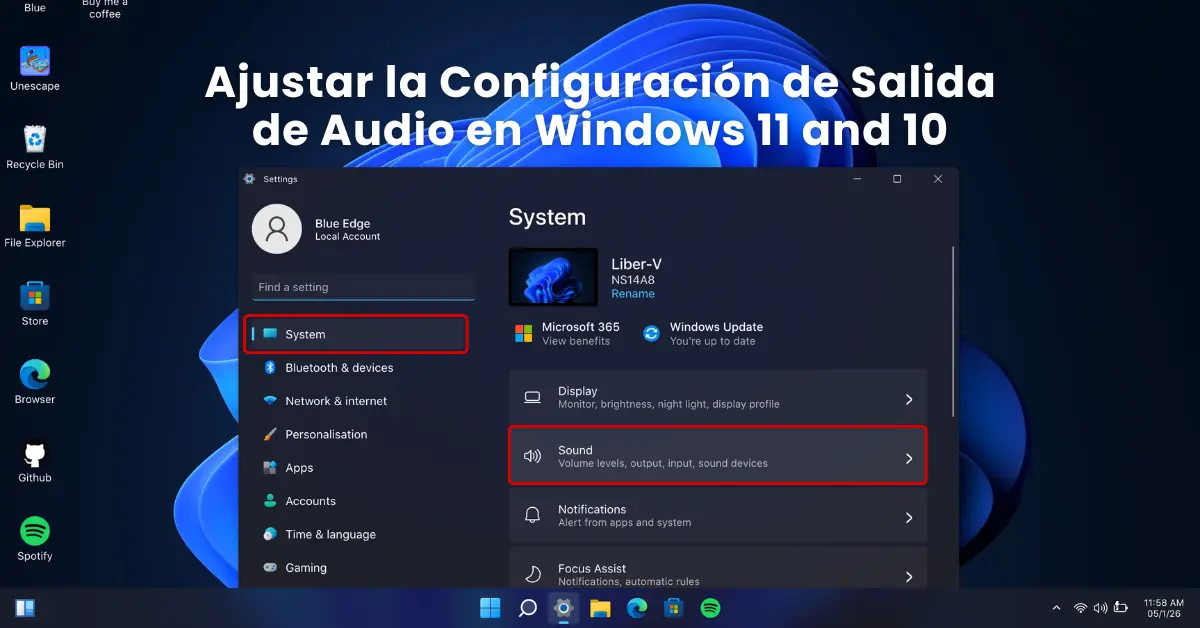Open Wi-Fi network tray icon
1200x628 pixels.
[1080, 608]
